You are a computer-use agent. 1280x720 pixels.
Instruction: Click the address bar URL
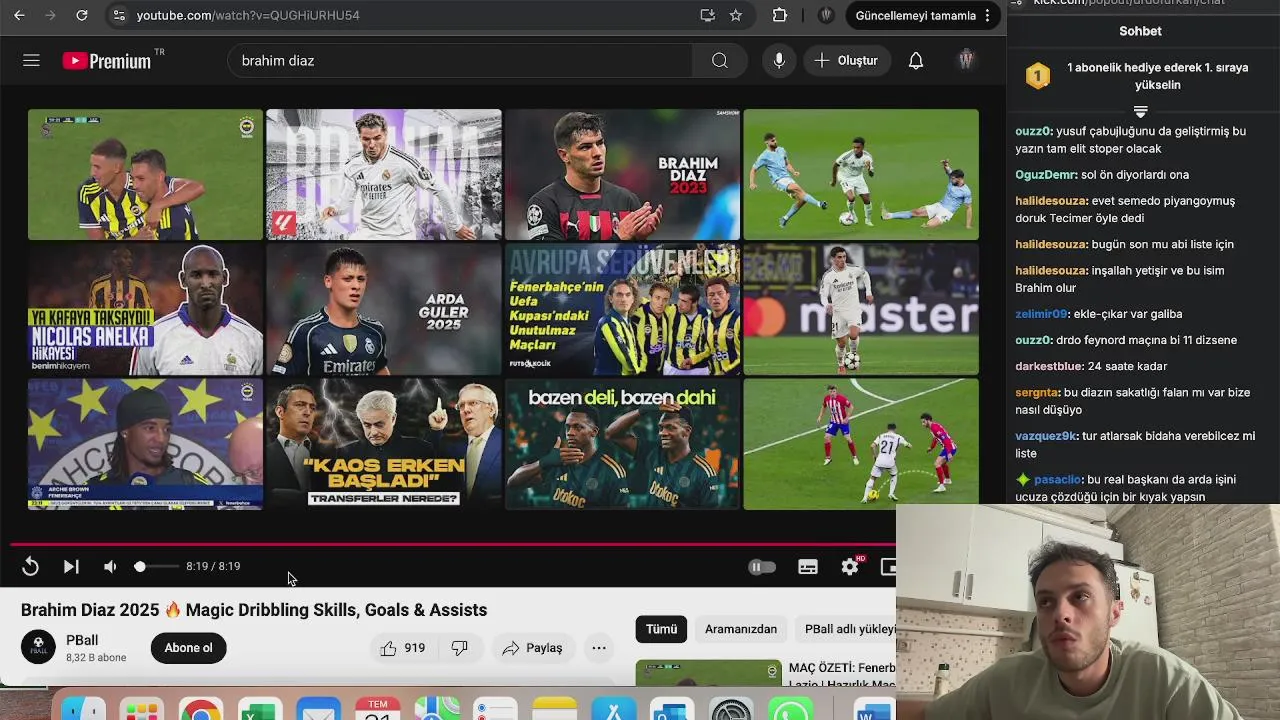click(248, 15)
